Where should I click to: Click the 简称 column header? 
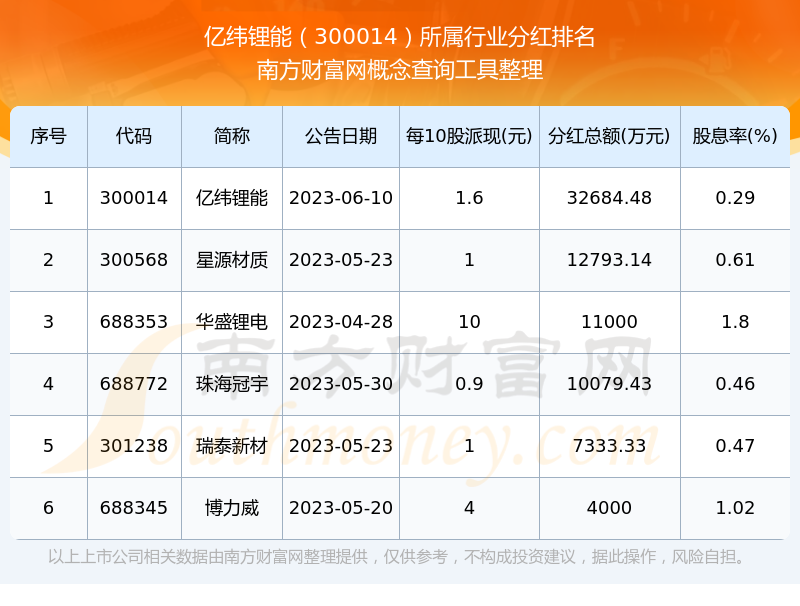(232, 136)
